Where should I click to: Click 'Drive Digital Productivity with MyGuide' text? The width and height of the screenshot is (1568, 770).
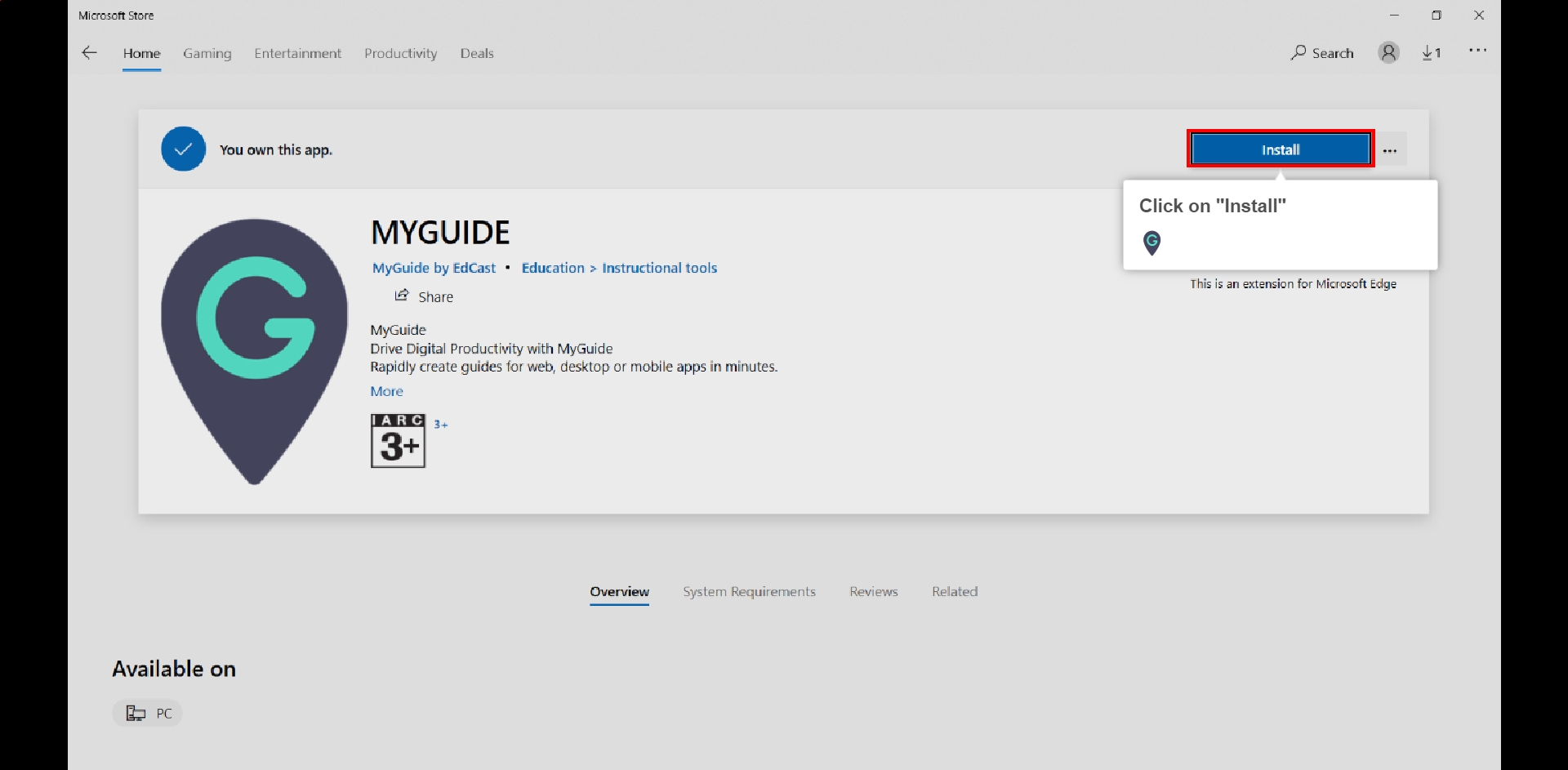(491, 349)
